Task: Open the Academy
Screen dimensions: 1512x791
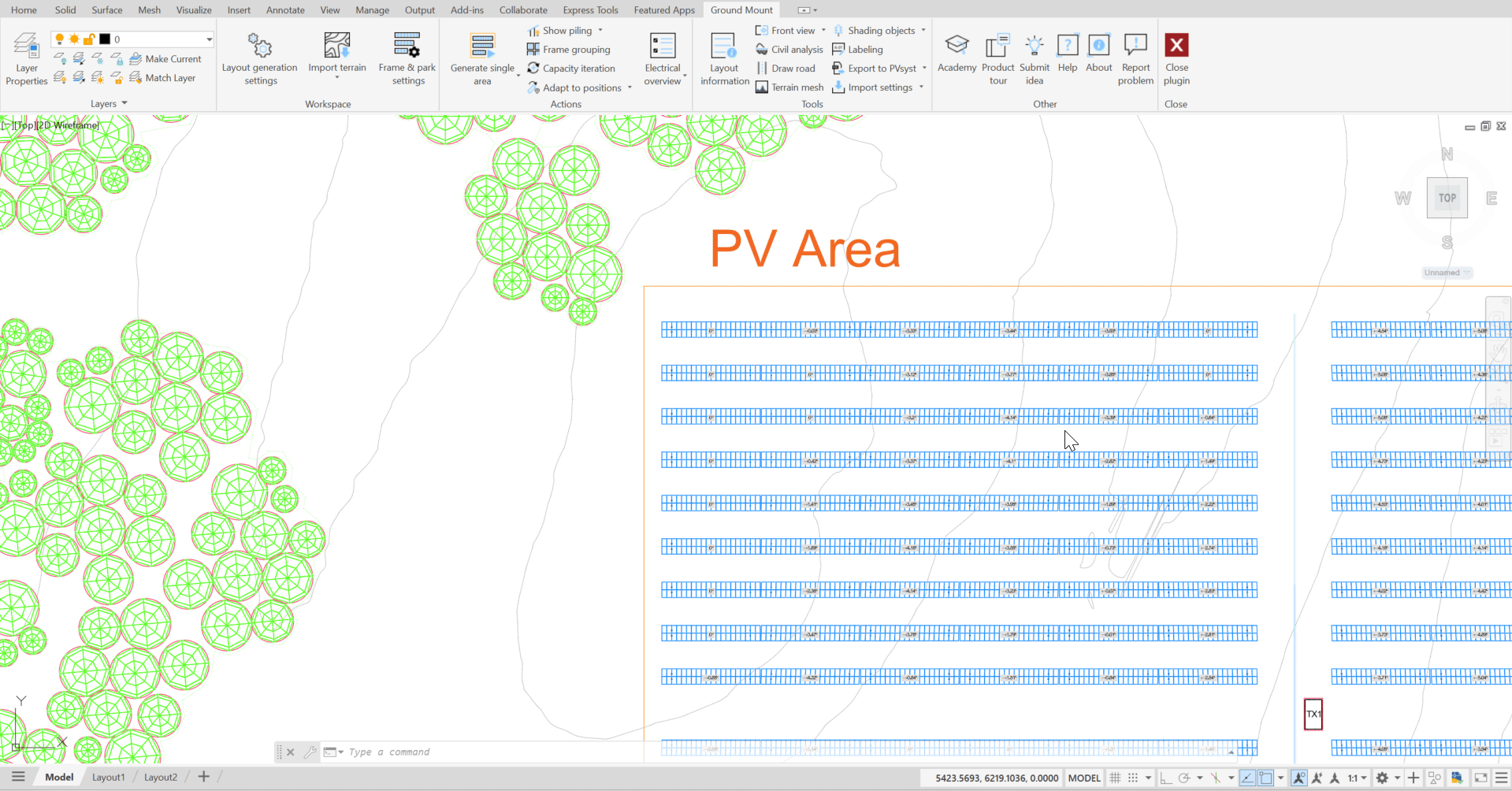Action: pyautogui.click(x=957, y=54)
